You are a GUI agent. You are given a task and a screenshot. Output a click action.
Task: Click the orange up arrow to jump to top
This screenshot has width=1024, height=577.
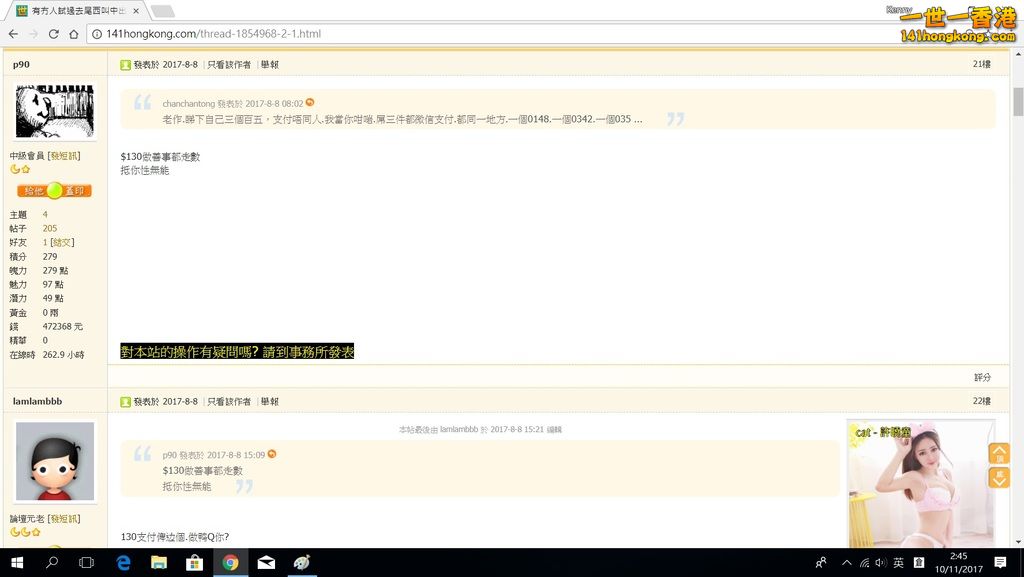pos(999,453)
